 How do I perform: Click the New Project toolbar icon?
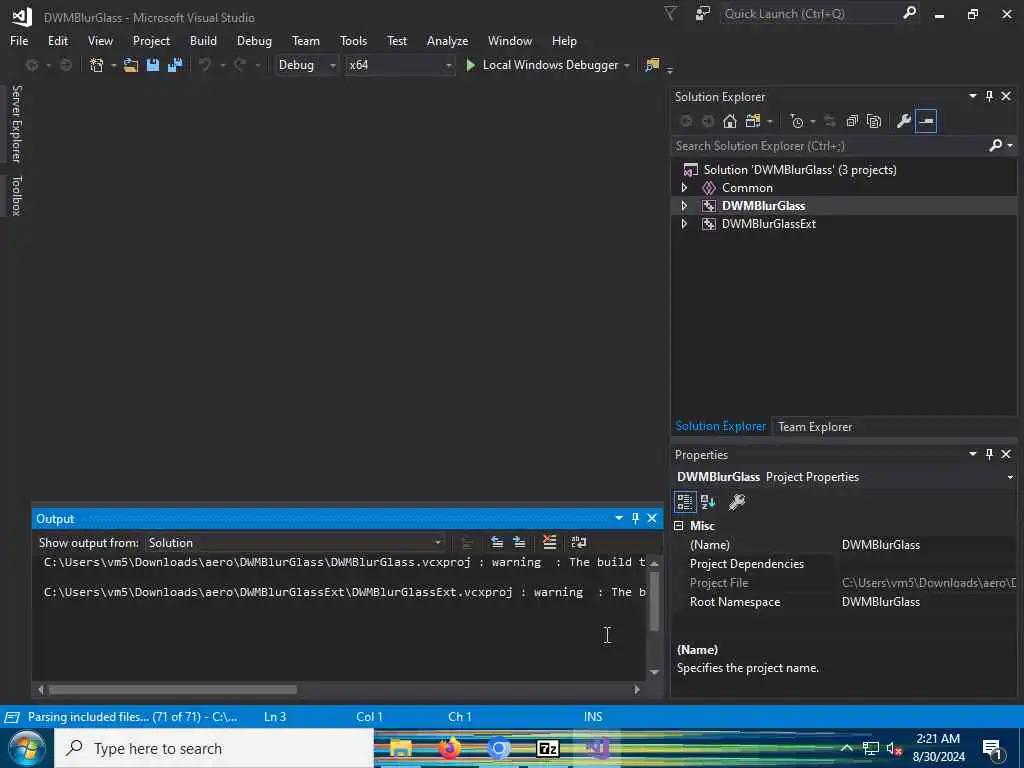[97, 65]
